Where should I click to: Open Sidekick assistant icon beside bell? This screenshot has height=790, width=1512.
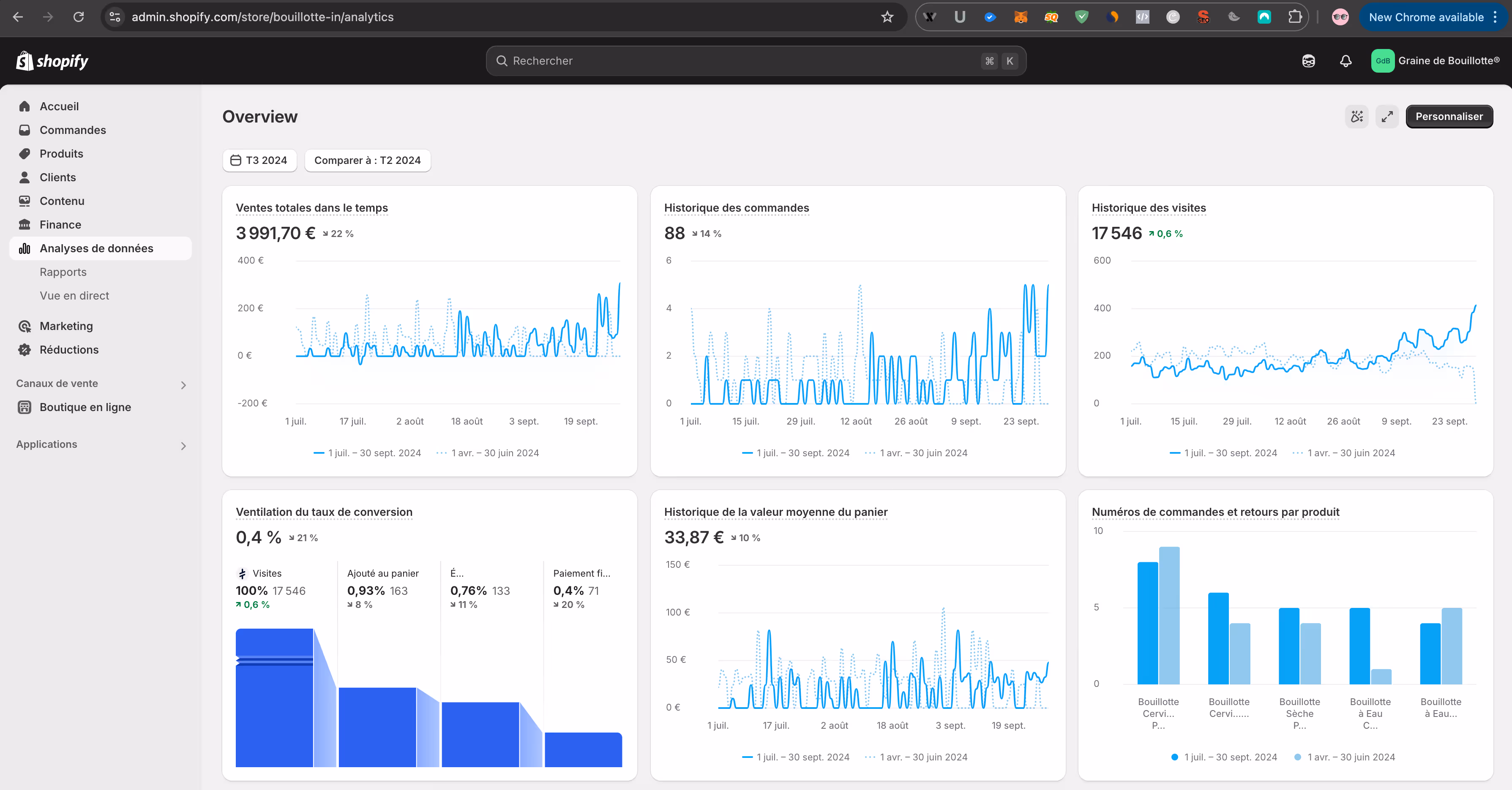tap(1308, 61)
